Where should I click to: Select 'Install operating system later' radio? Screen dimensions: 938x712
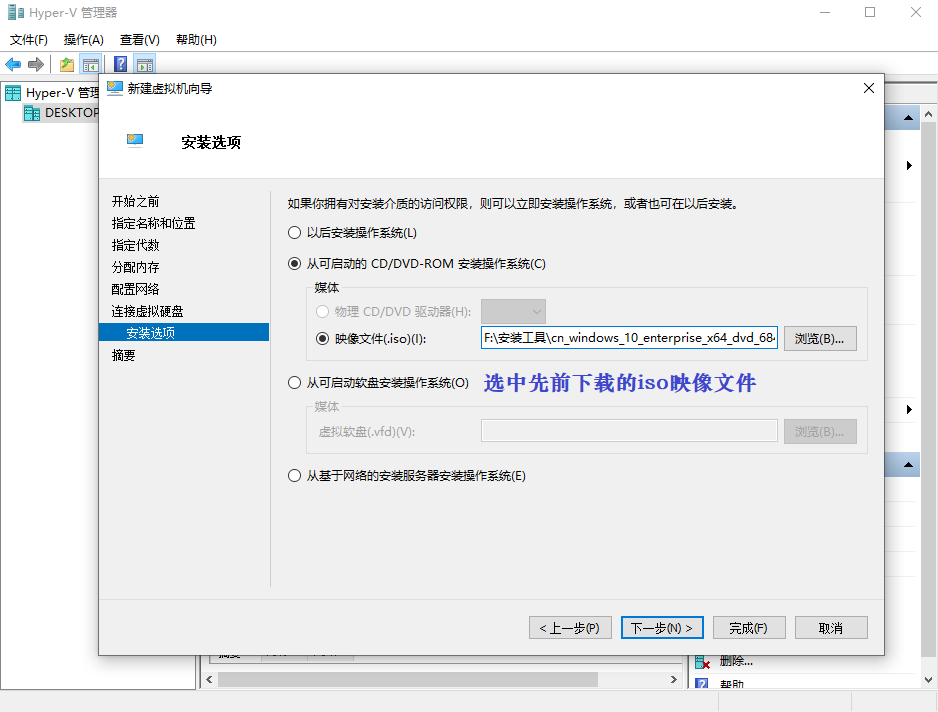point(294,232)
